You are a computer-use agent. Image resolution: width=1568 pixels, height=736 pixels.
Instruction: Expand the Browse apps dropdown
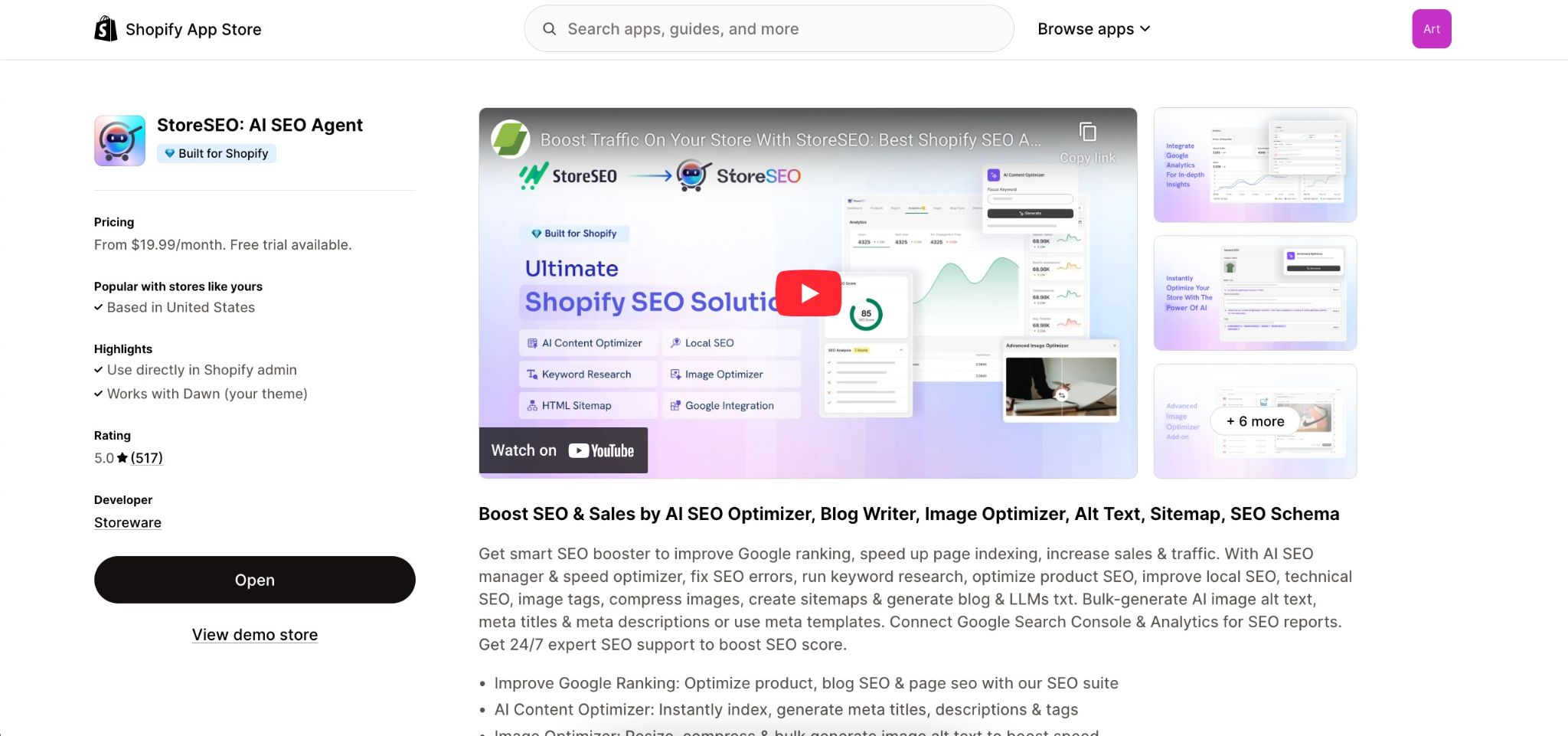click(x=1086, y=29)
